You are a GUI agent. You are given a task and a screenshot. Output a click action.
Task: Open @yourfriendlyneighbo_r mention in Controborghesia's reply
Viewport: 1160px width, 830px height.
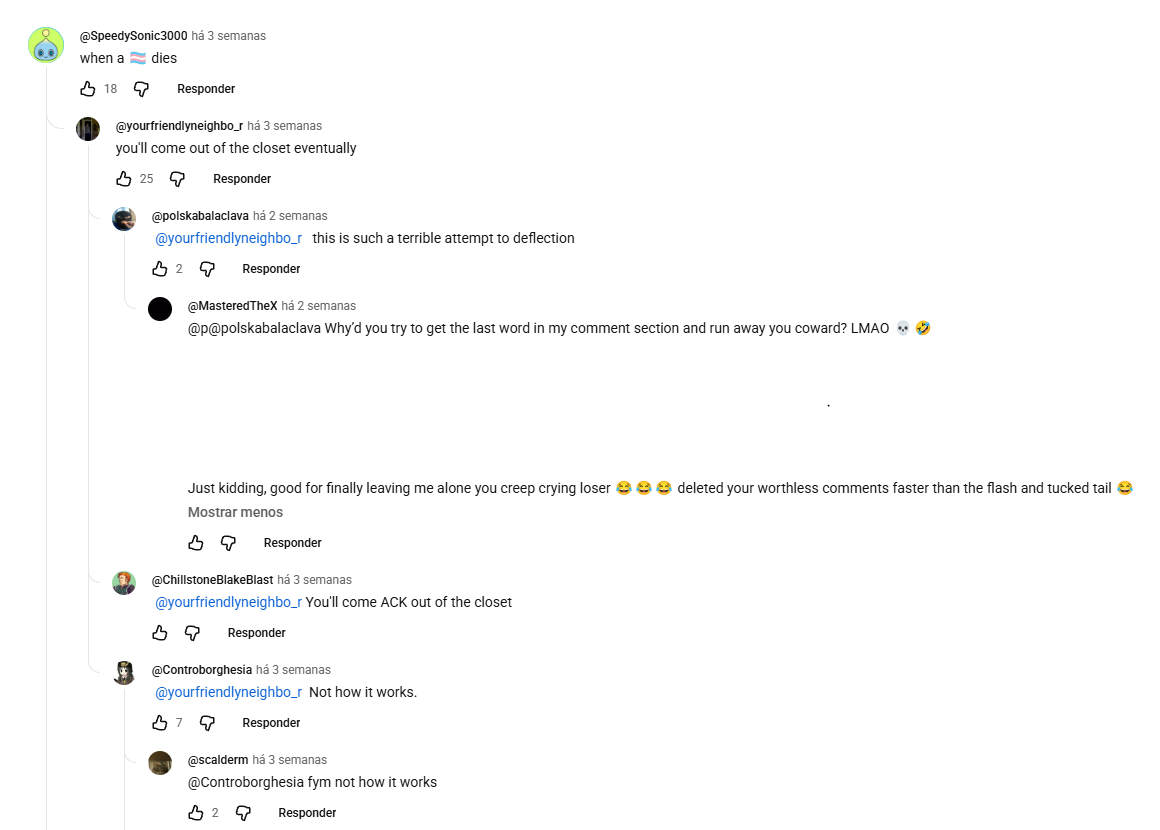tap(229, 692)
